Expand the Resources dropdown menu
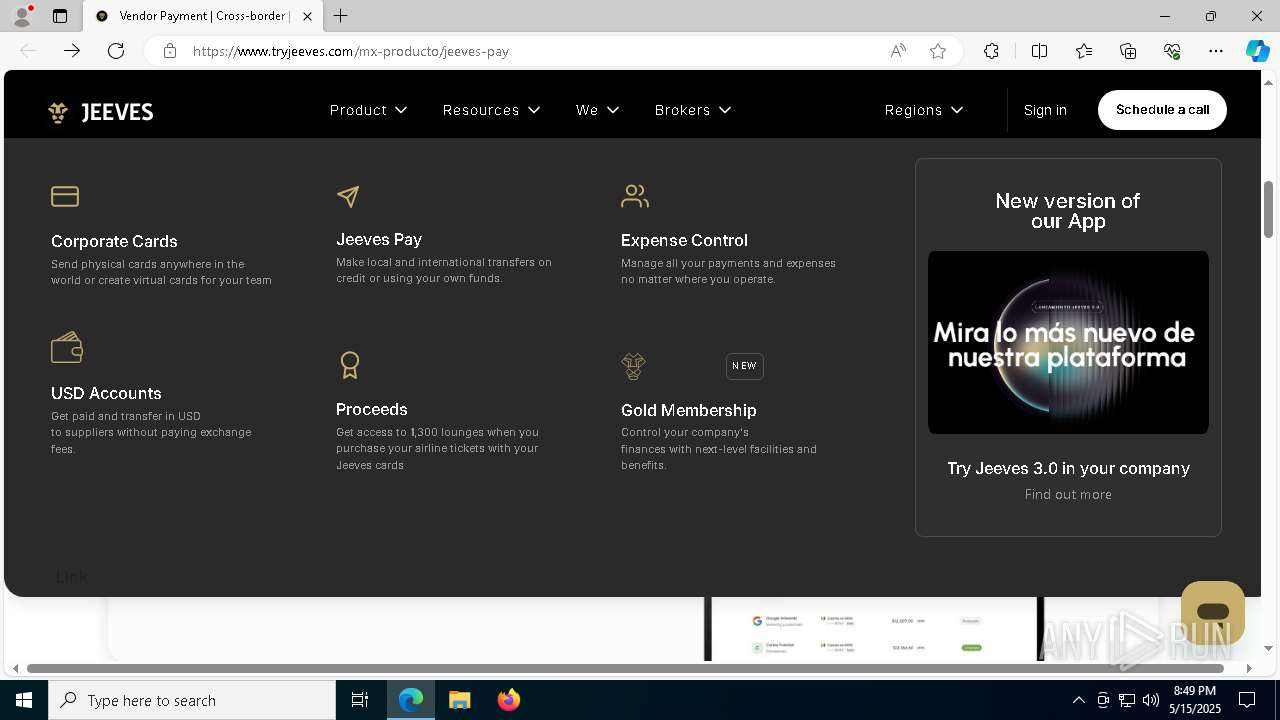The width and height of the screenshot is (1280, 720). 491,110
